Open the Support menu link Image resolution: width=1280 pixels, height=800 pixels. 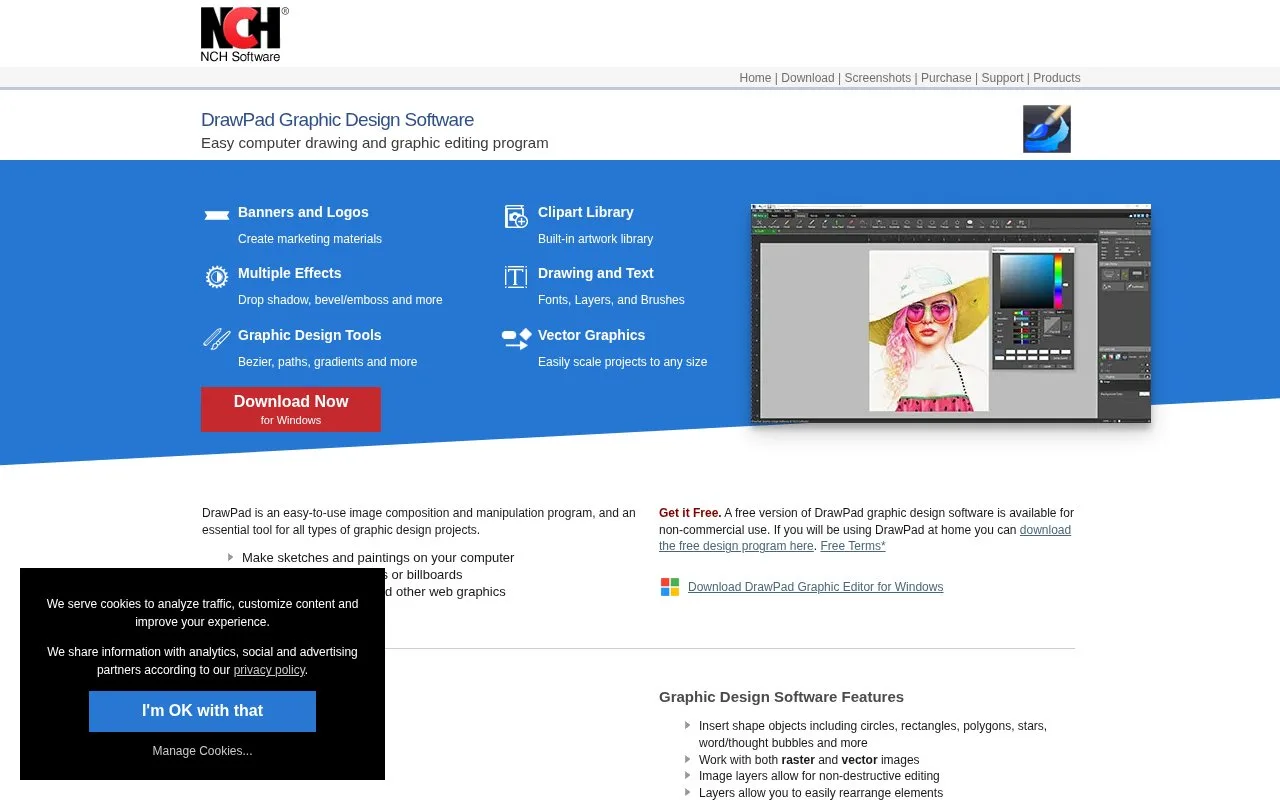[x=1002, y=78]
